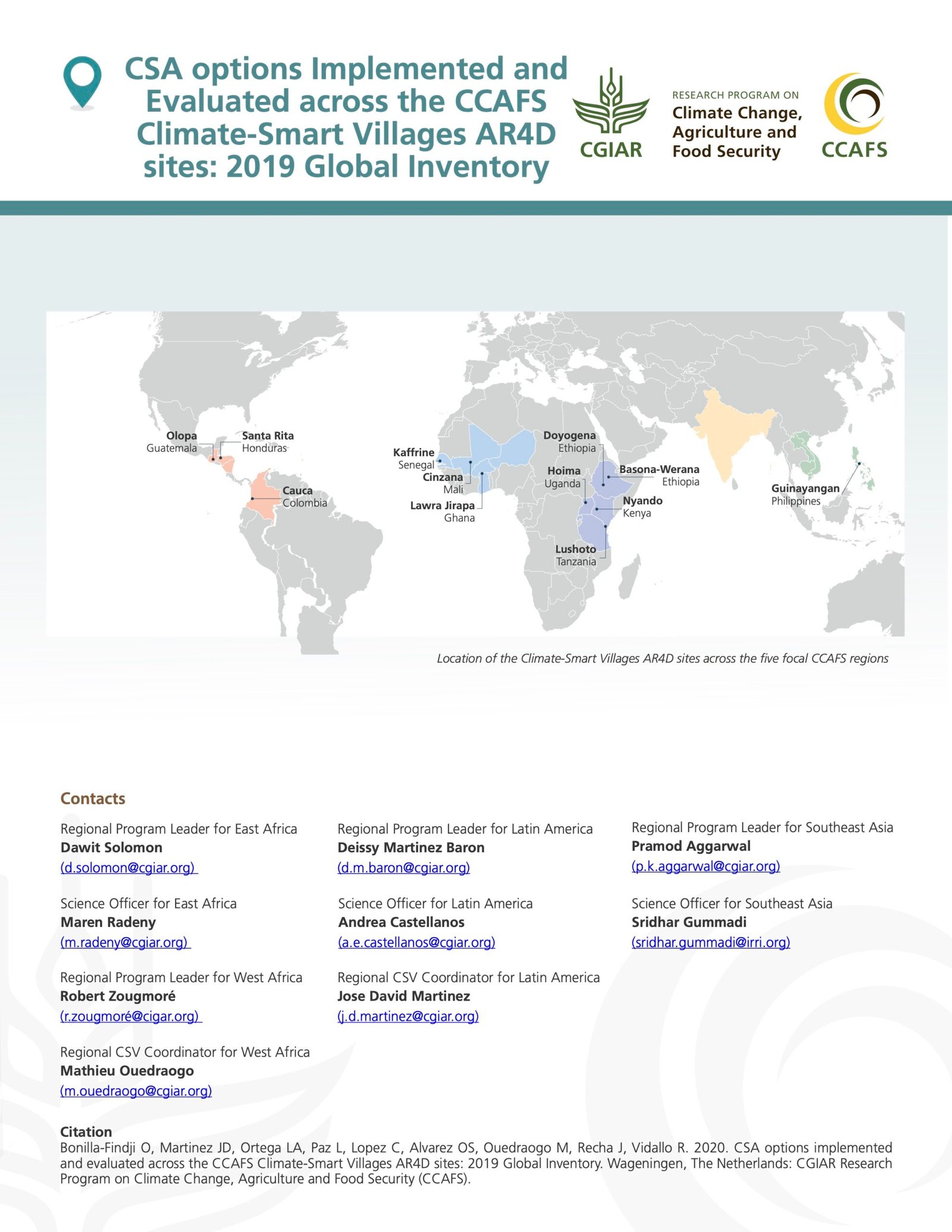This screenshot has width=952, height=1232.
Task: Click the p.k.aggarwal@cgiar.org link
Action: click(705, 866)
